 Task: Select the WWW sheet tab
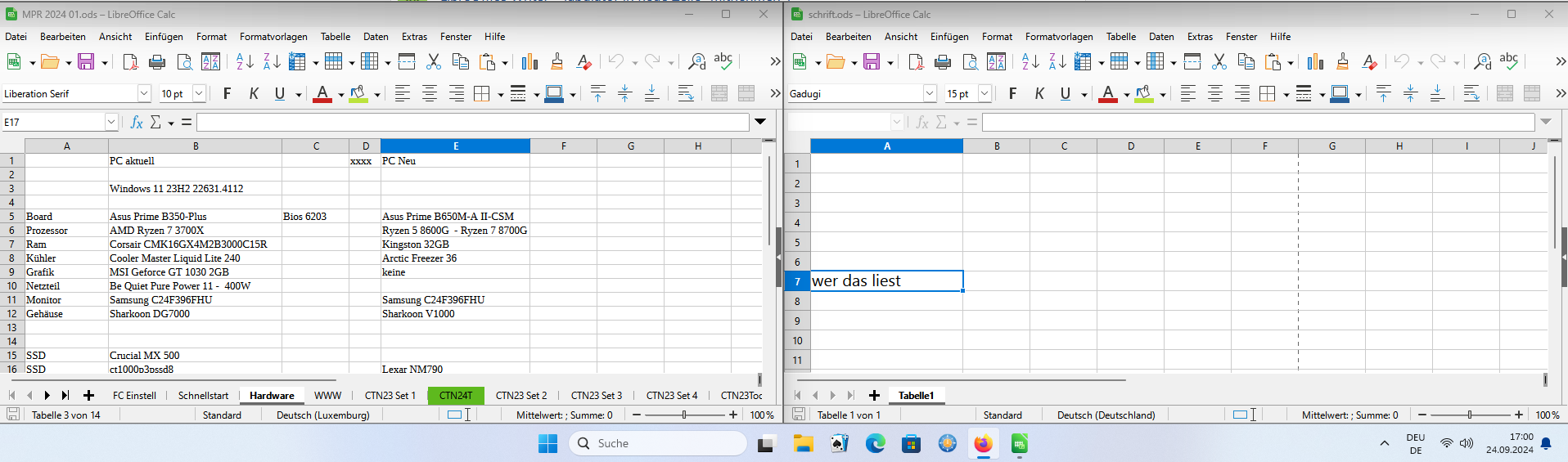click(327, 395)
